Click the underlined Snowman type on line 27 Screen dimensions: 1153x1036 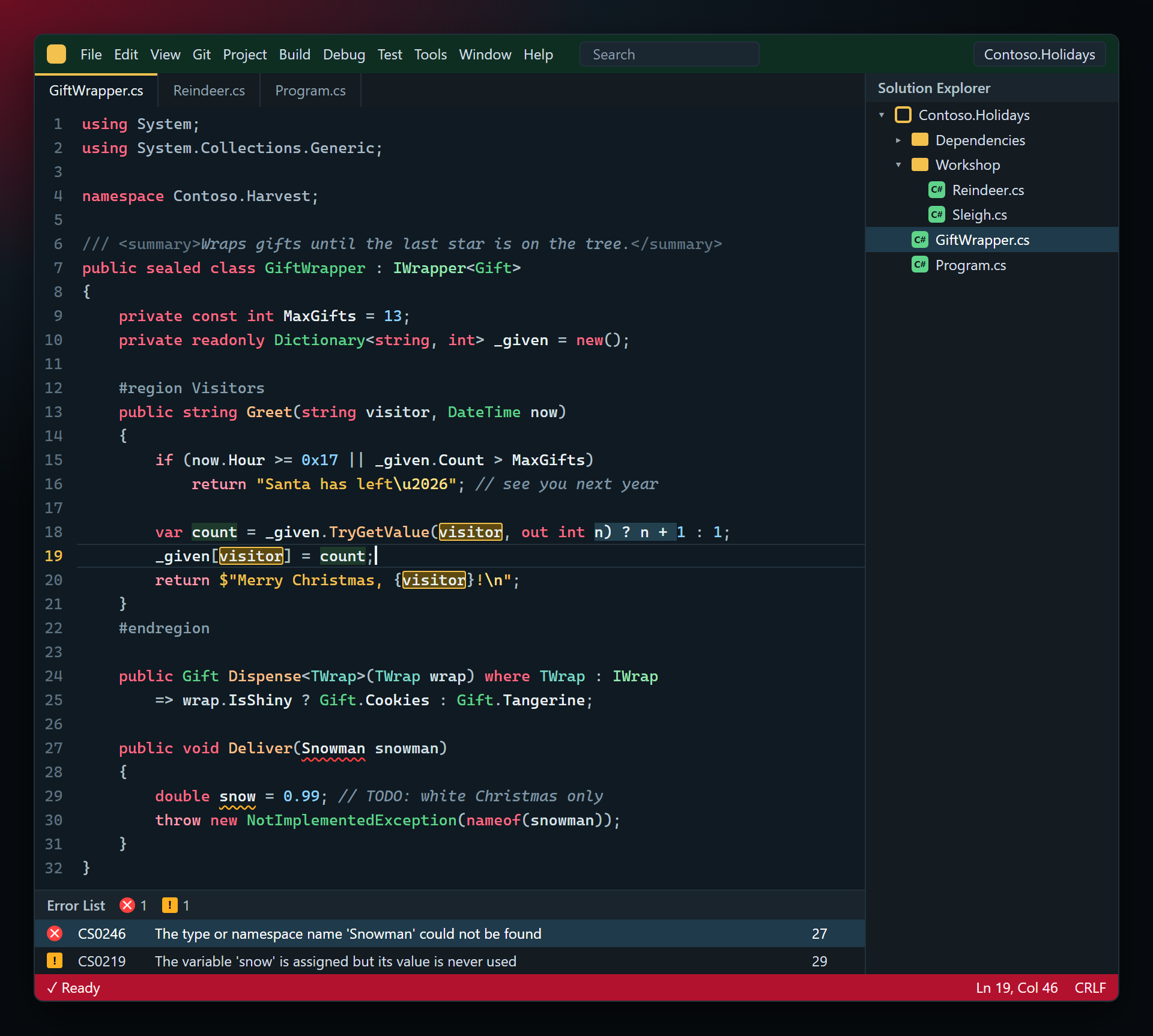click(333, 748)
